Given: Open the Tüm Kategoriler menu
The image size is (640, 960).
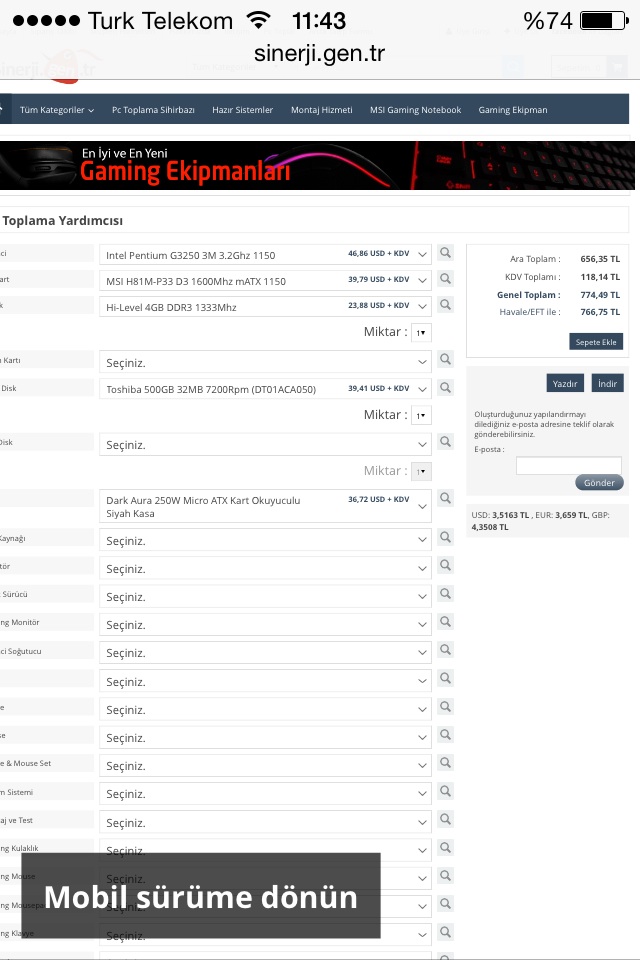Looking at the screenshot, I should [x=57, y=110].
